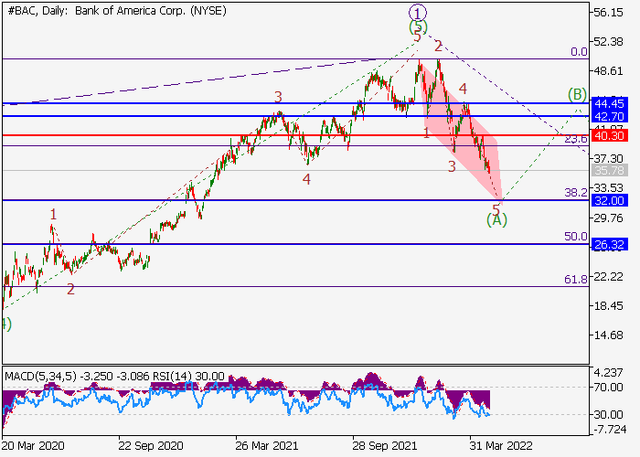The height and width of the screenshot is (457, 640).
Task: Click the green (5) wave label at the peak
Action: (x=418, y=27)
